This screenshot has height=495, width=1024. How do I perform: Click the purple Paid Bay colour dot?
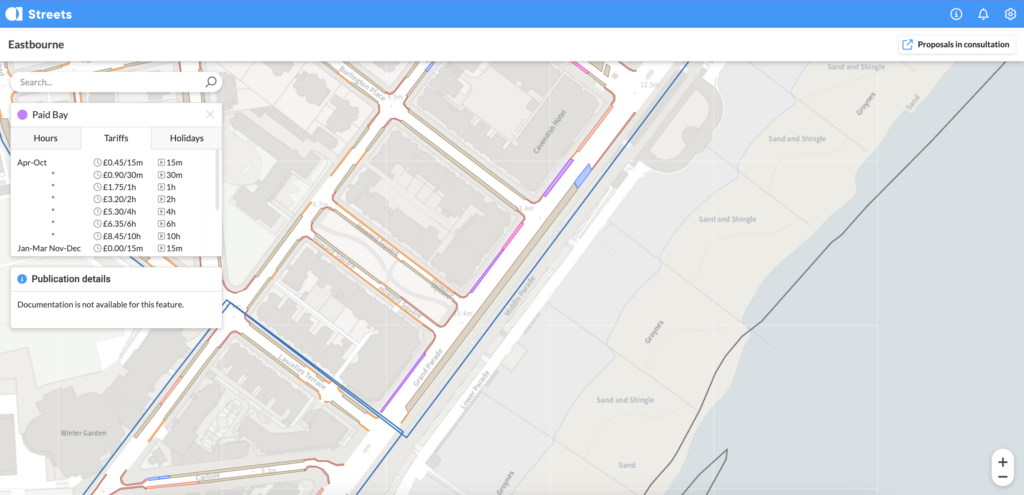click(x=22, y=114)
